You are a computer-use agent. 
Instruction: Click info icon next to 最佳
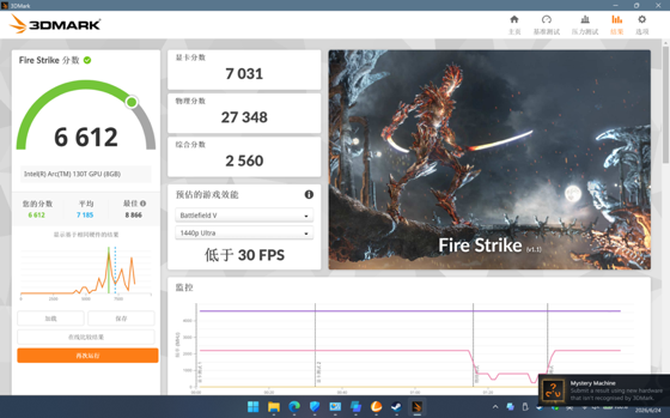pos(143,203)
